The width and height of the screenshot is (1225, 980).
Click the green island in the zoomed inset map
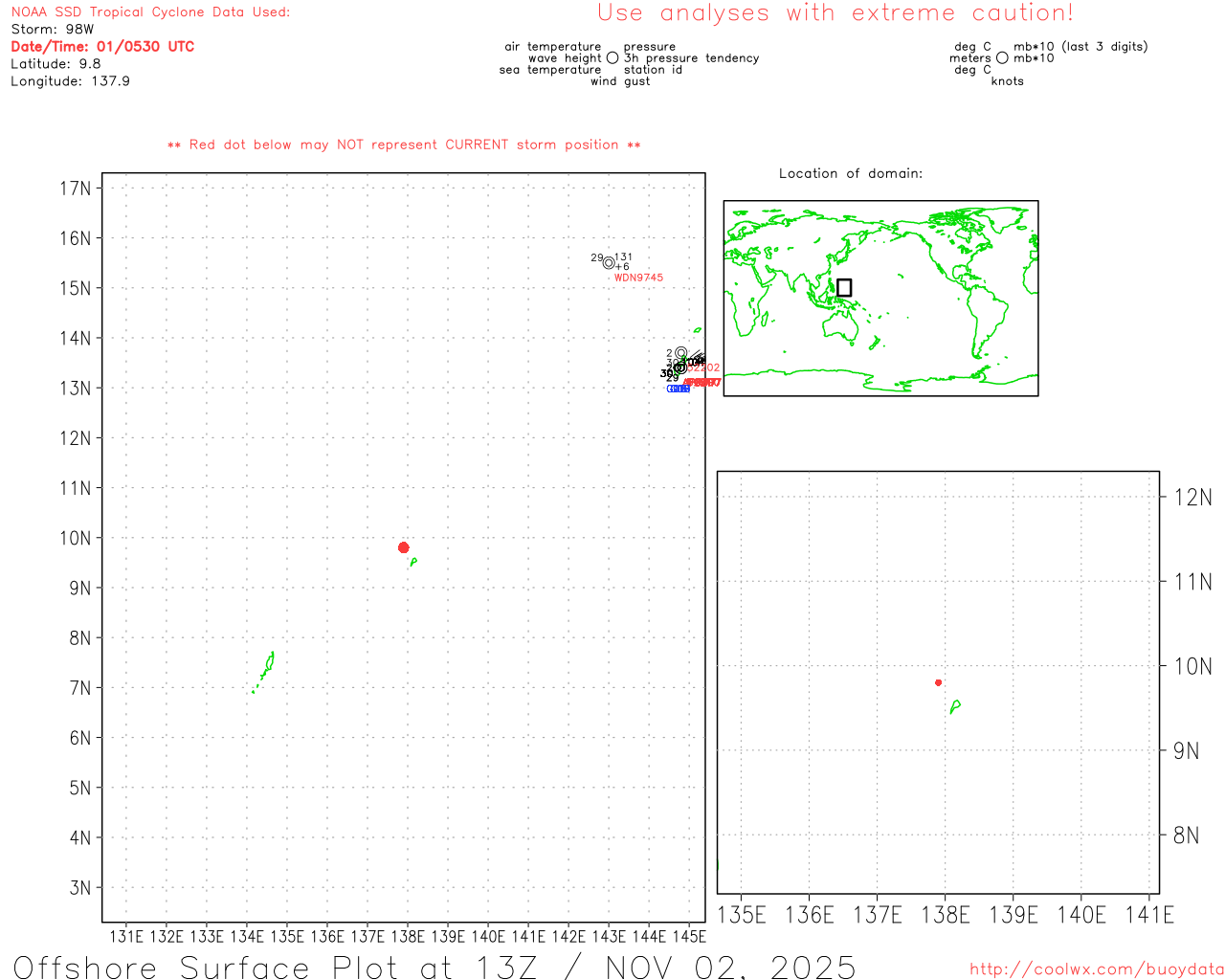click(955, 706)
